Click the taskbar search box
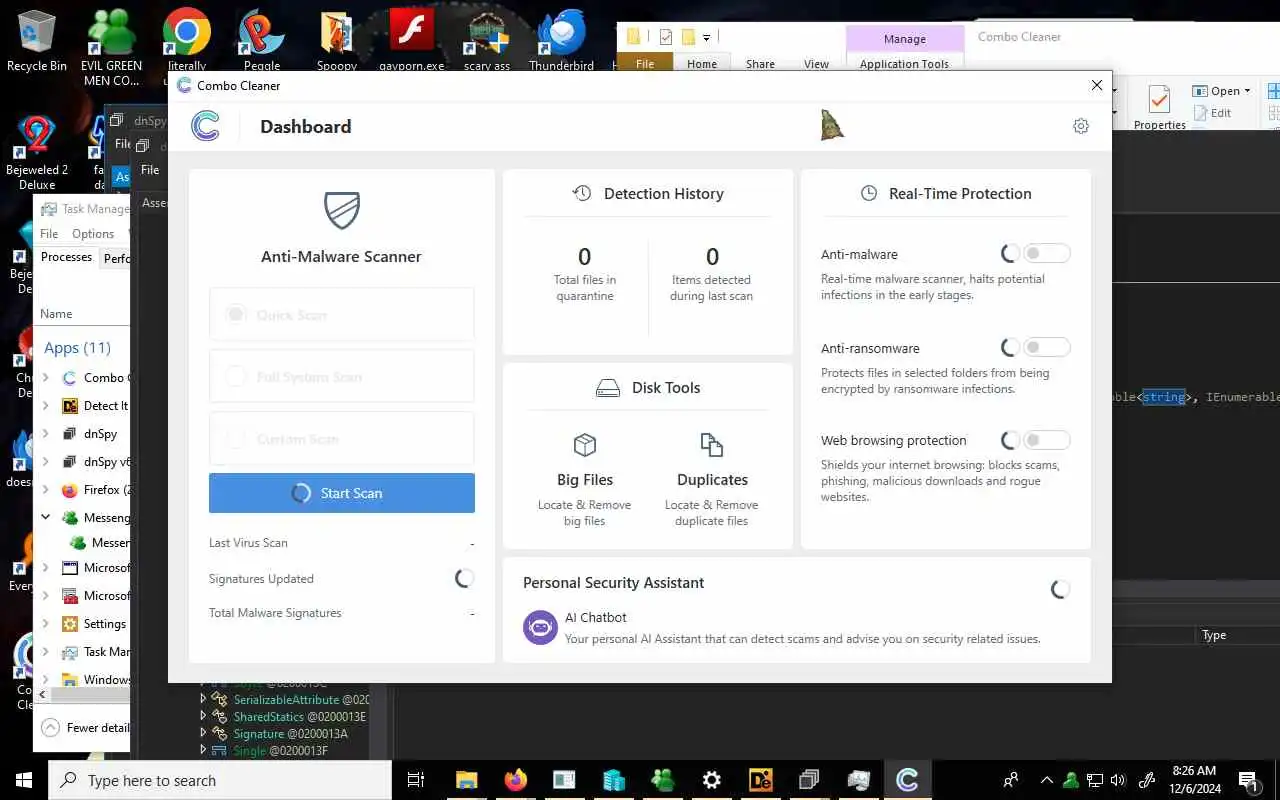Screen dimensions: 1280x800 219,780
